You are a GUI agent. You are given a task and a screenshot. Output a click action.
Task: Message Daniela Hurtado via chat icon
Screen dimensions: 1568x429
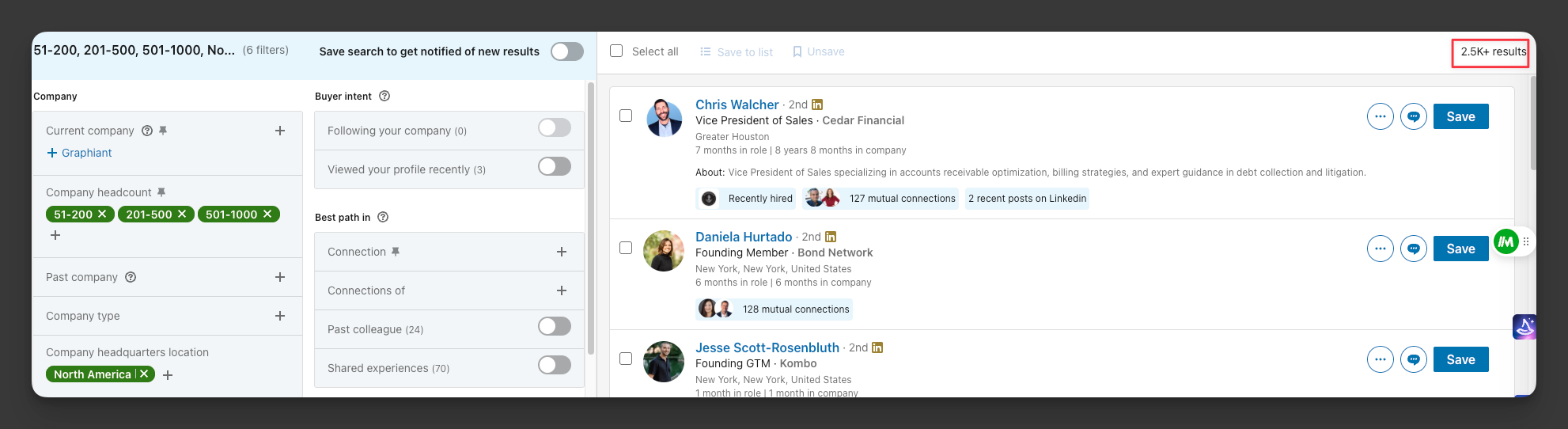[1413, 249]
